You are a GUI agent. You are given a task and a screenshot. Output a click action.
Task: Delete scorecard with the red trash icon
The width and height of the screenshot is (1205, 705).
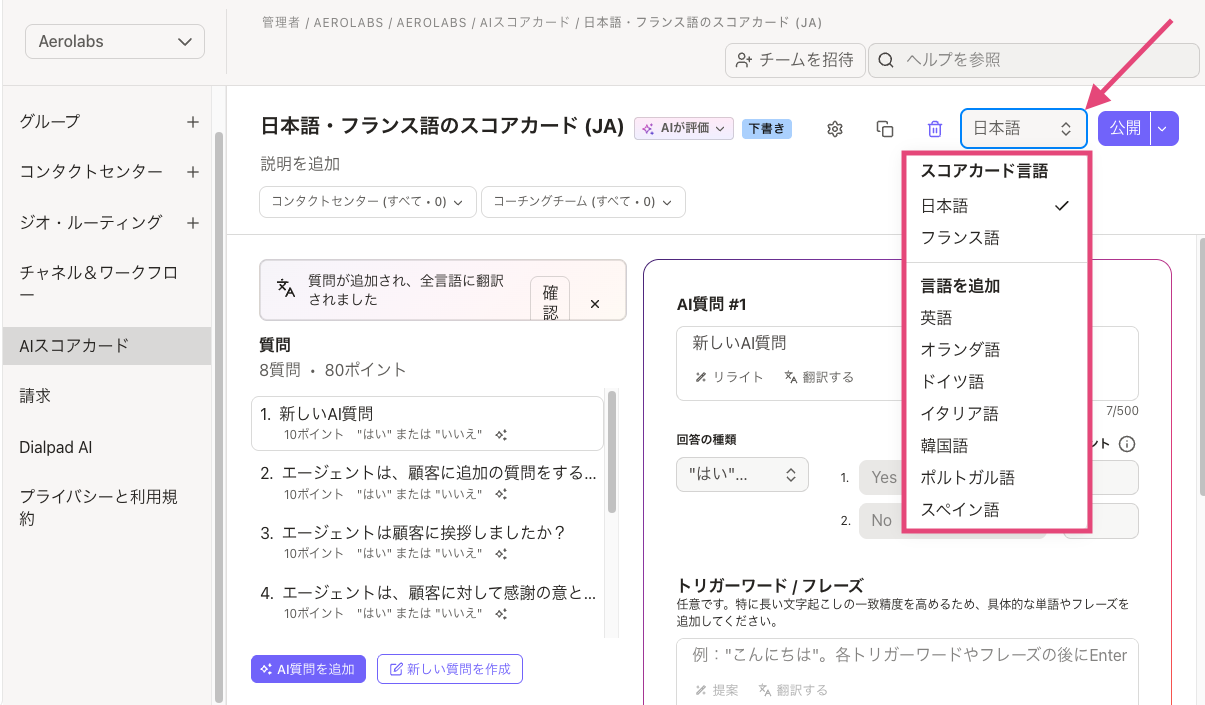coord(935,128)
